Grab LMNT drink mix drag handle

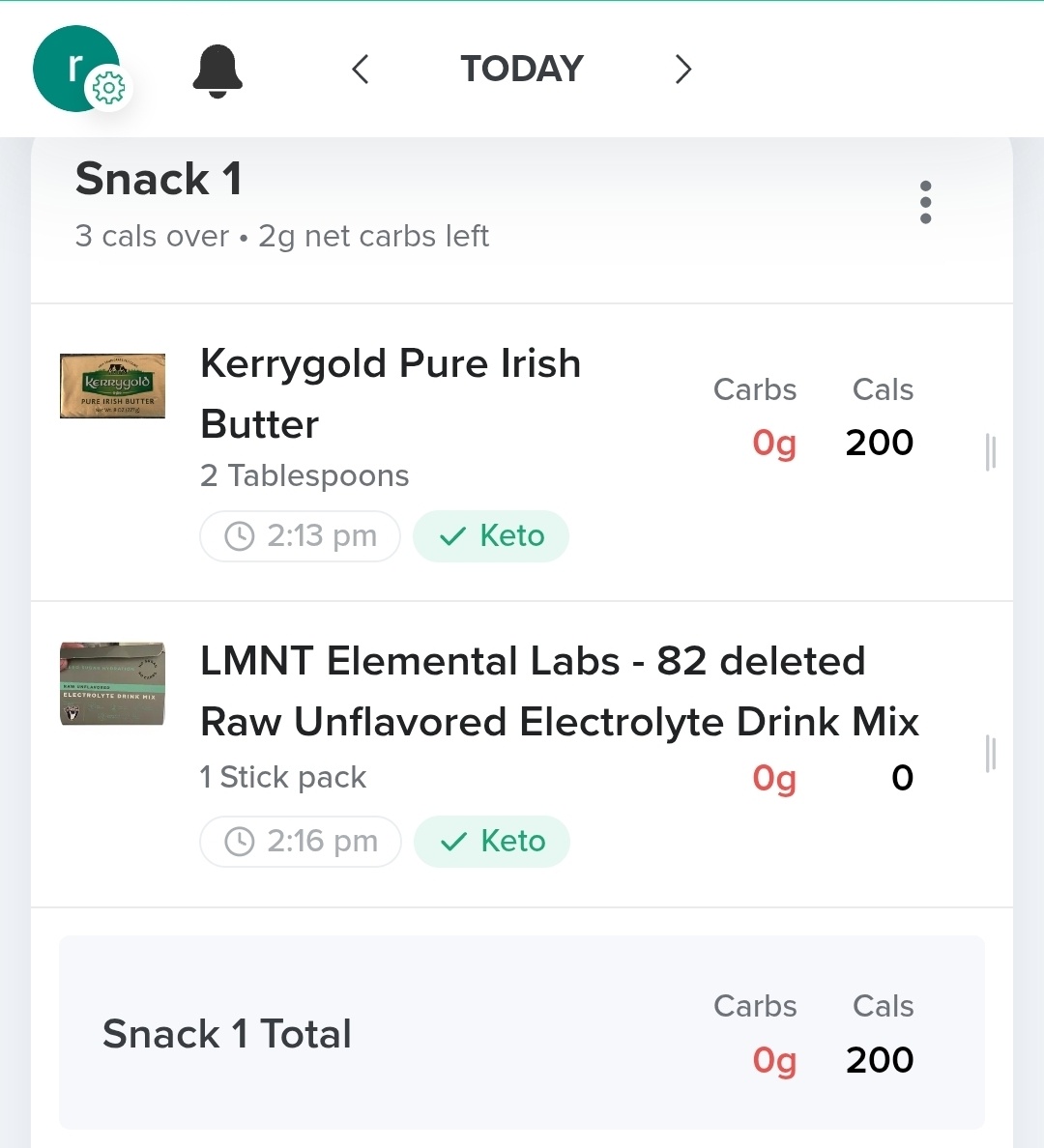pos(990,754)
